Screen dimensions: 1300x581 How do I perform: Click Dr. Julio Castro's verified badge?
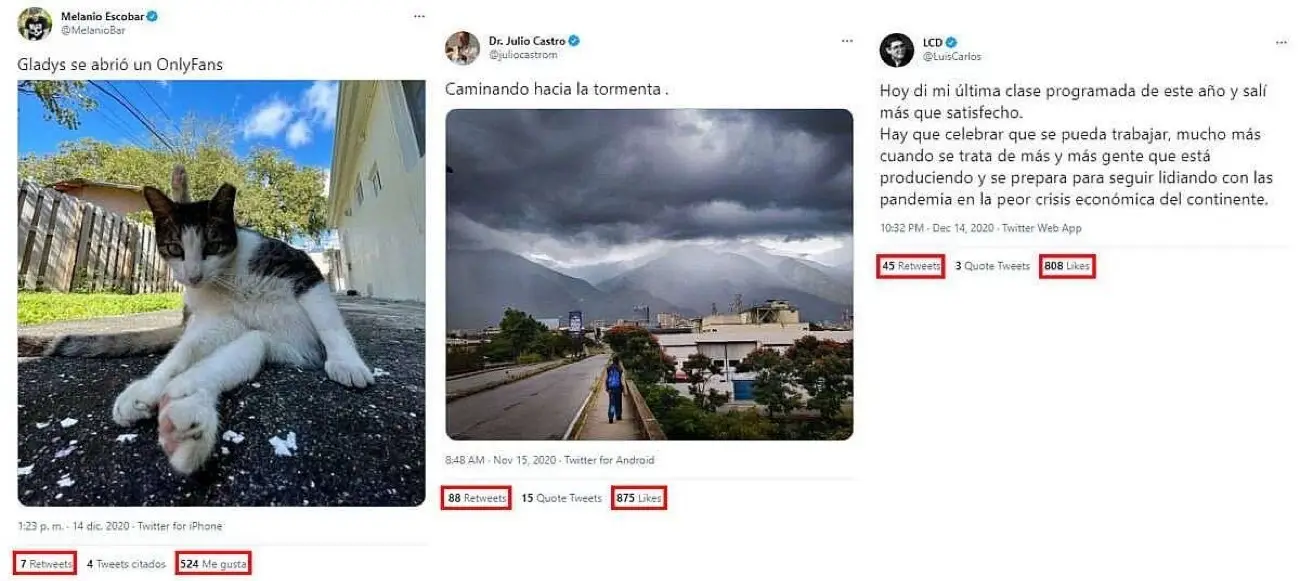(575, 41)
